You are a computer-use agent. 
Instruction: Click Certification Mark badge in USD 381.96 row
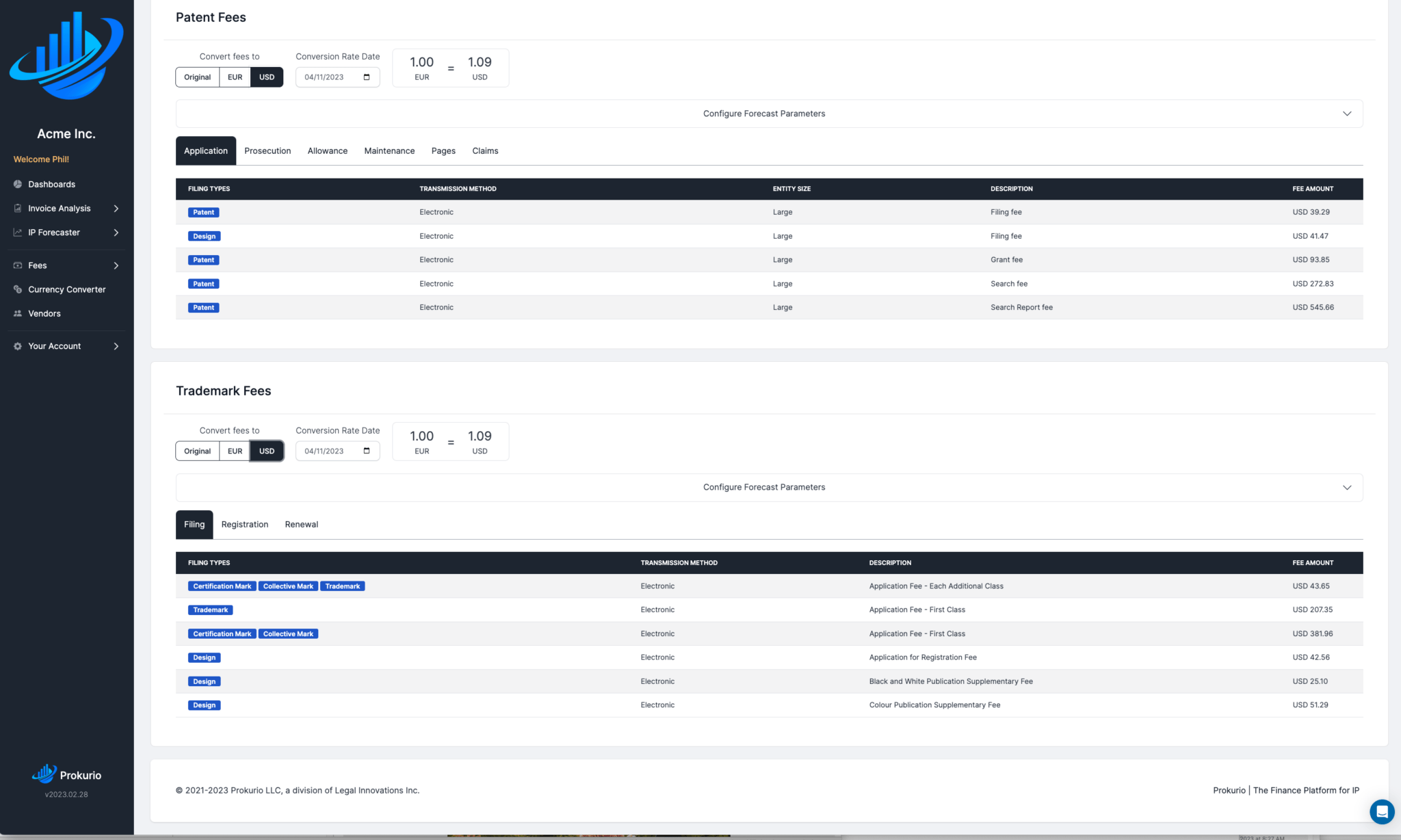(x=222, y=634)
